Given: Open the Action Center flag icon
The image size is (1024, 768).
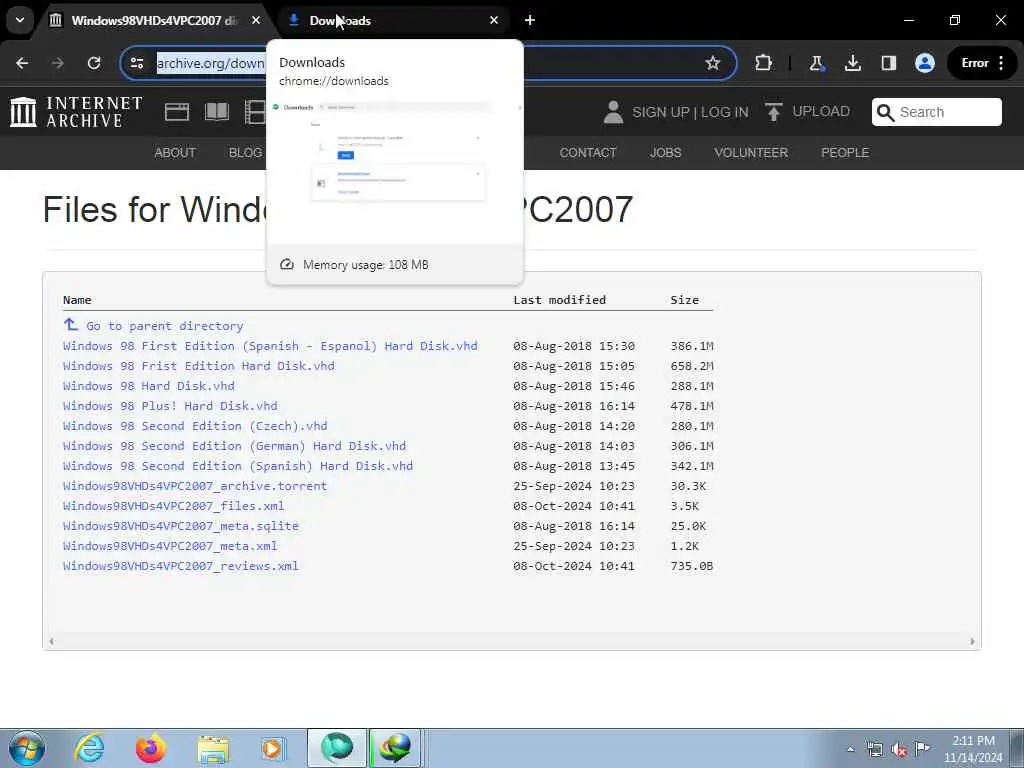Looking at the screenshot, I should (x=922, y=748).
